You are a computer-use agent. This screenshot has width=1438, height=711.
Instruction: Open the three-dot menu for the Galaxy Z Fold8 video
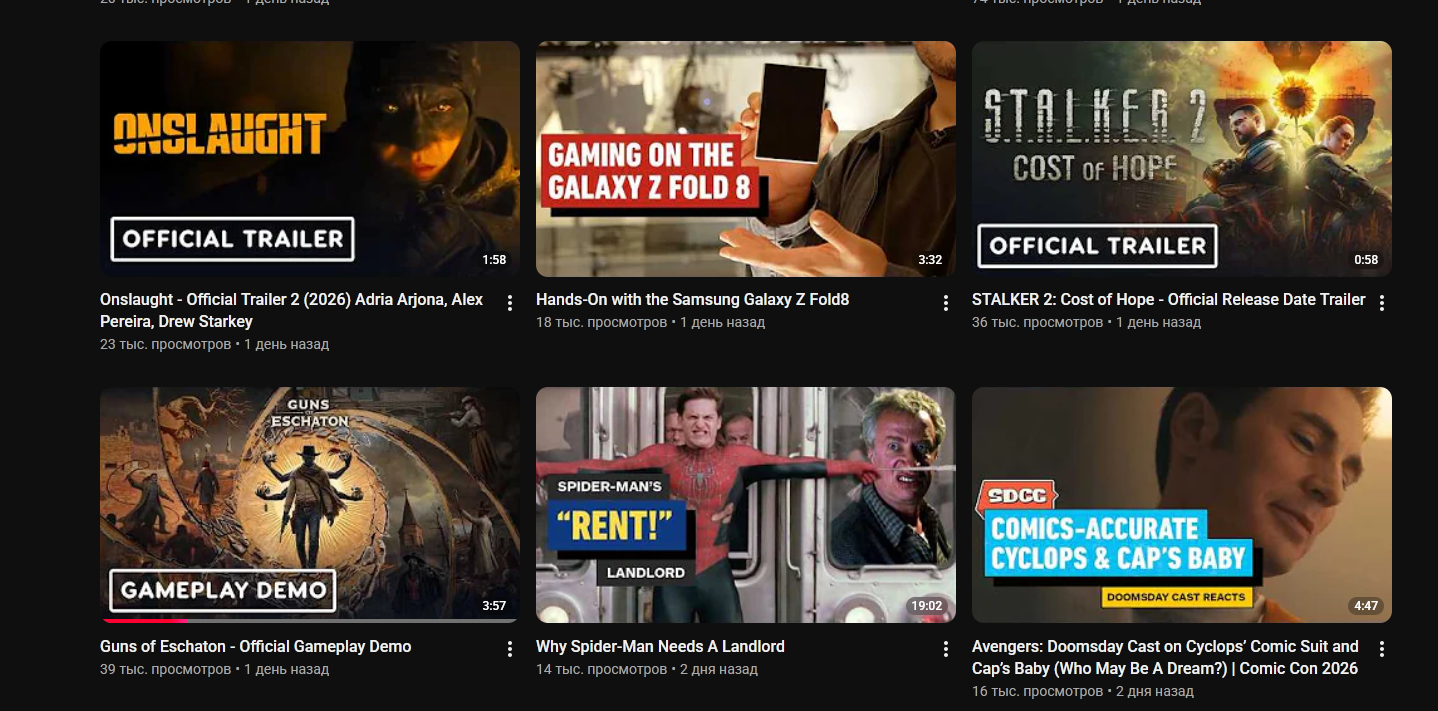coord(946,303)
